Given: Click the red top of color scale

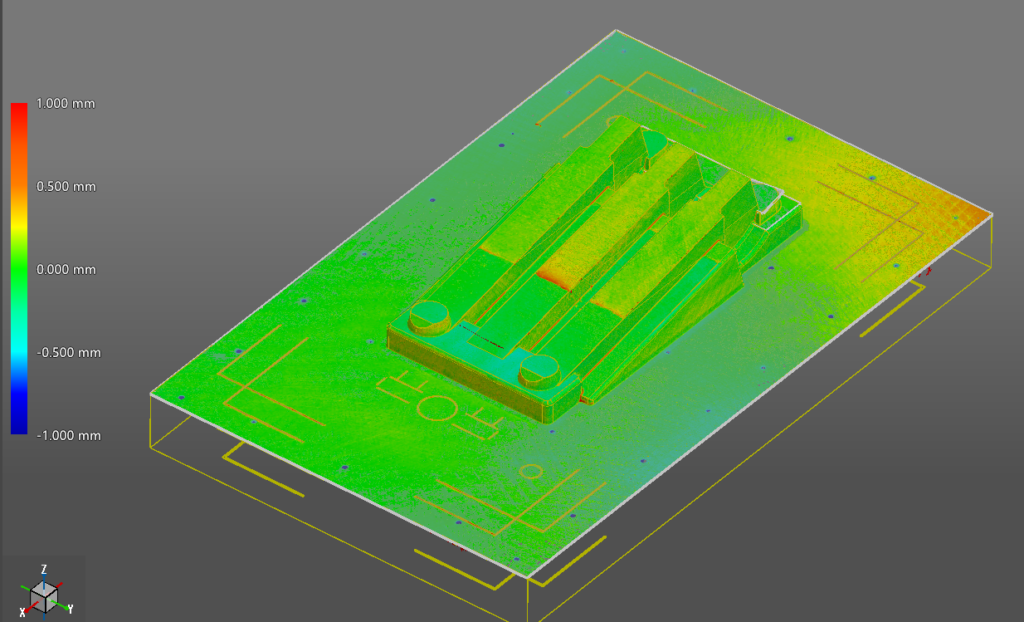Looking at the screenshot, I should (x=19, y=111).
